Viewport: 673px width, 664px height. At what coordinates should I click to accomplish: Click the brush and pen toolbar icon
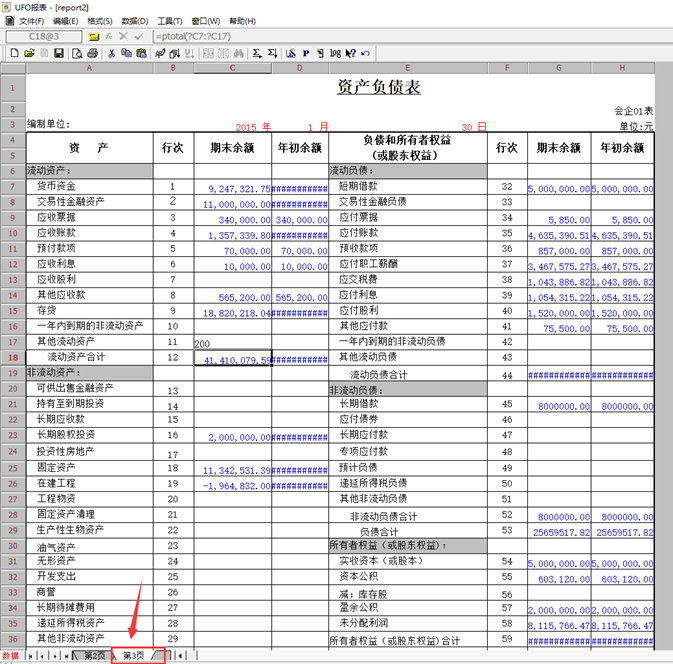[160, 53]
